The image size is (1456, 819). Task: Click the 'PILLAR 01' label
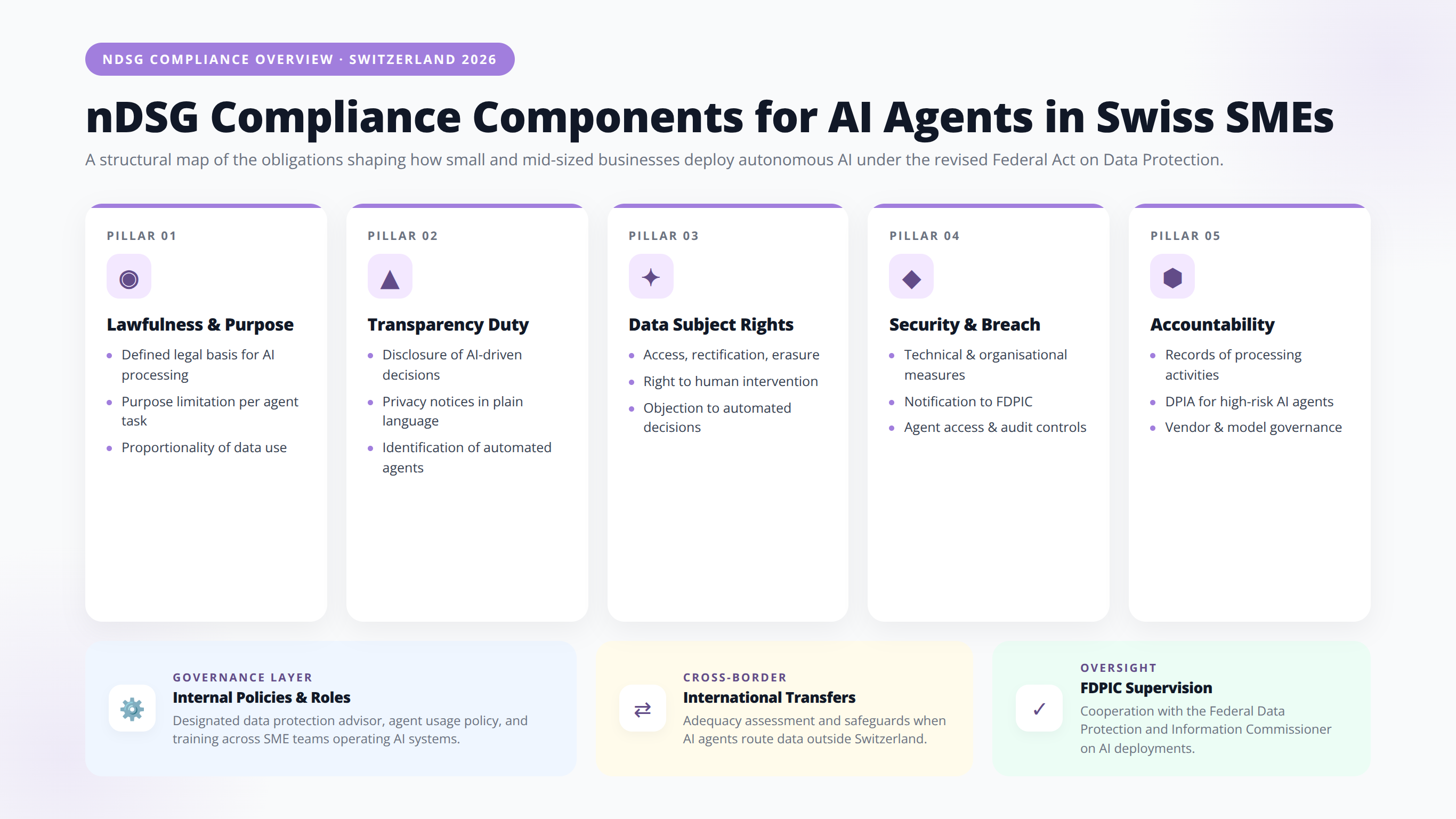pyautogui.click(x=141, y=236)
